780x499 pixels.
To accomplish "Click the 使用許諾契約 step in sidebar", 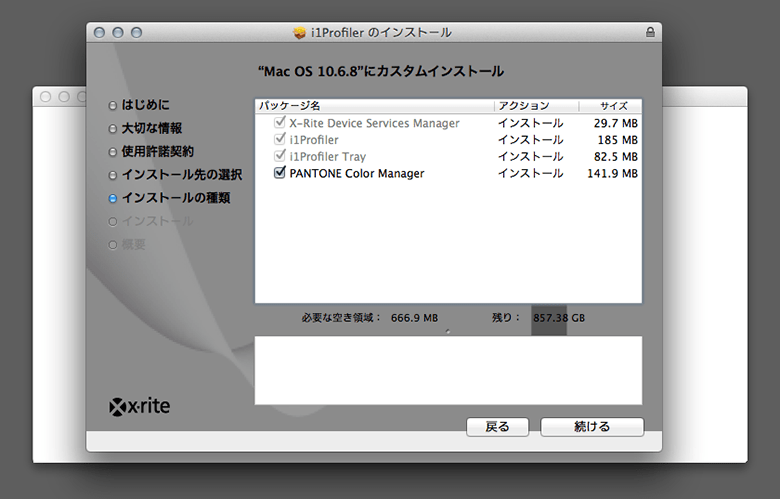I will [158, 151].
